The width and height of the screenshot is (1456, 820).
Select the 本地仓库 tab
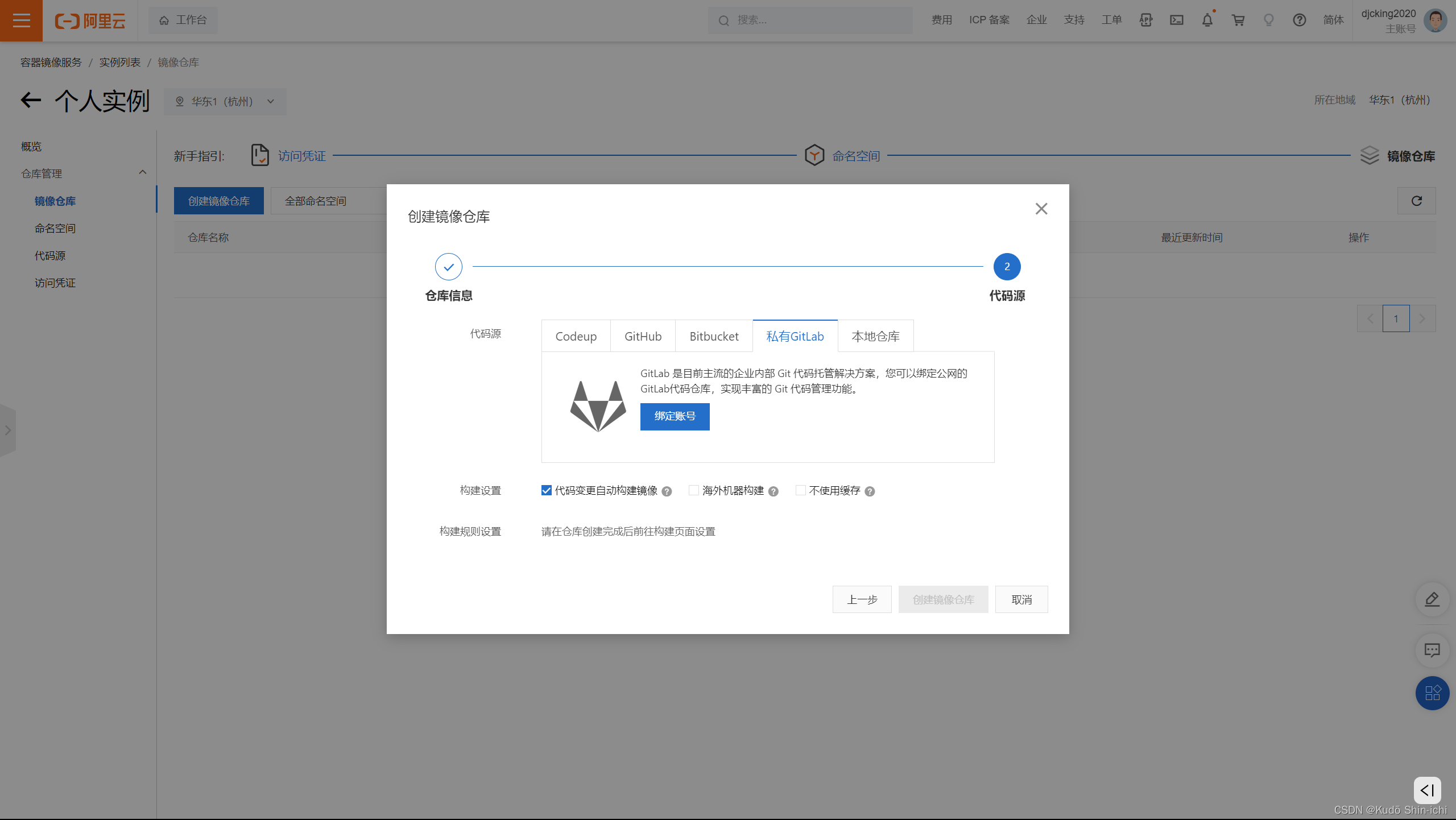(875, 336)
